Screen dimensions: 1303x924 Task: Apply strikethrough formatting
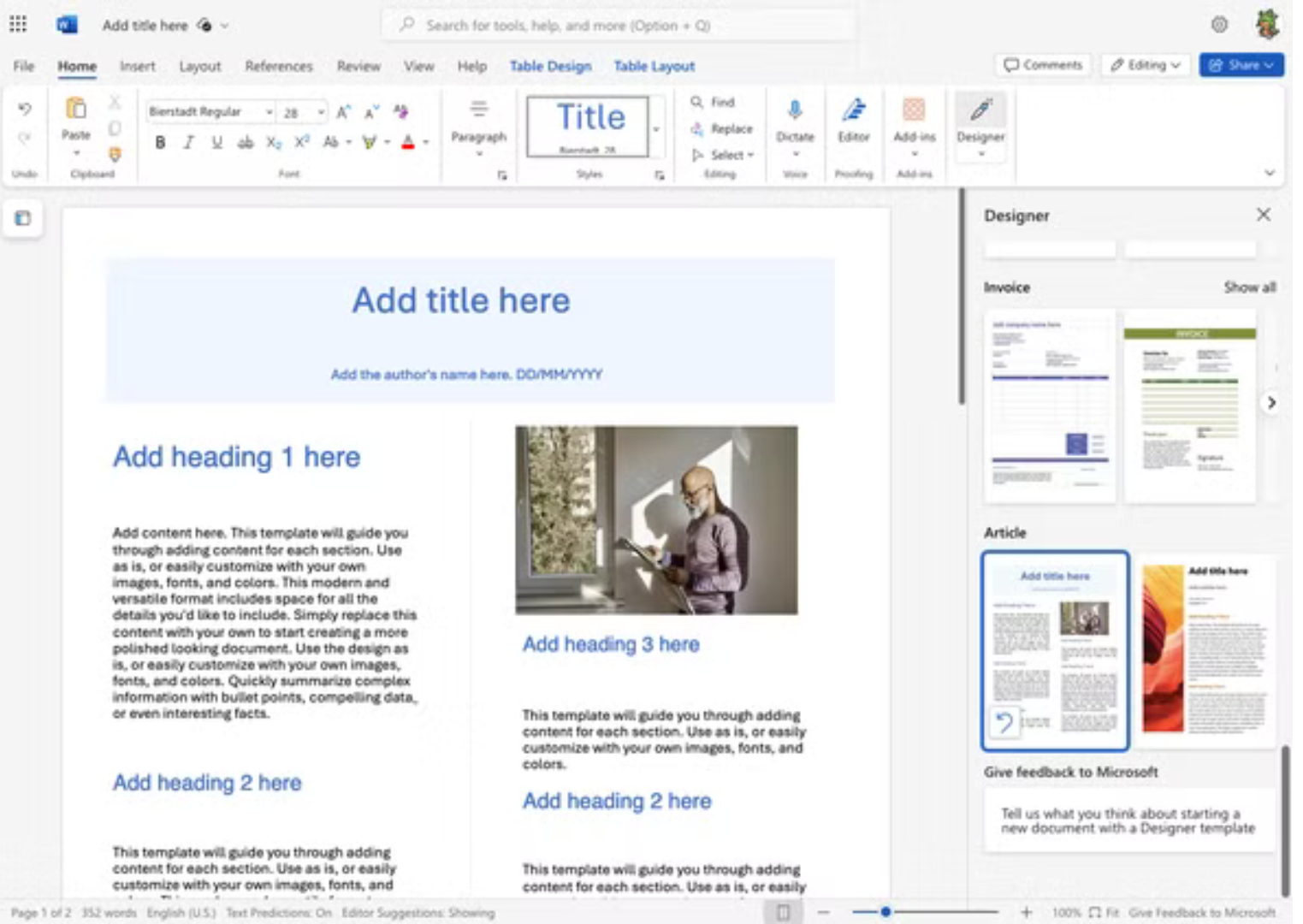tap(245, 144)
